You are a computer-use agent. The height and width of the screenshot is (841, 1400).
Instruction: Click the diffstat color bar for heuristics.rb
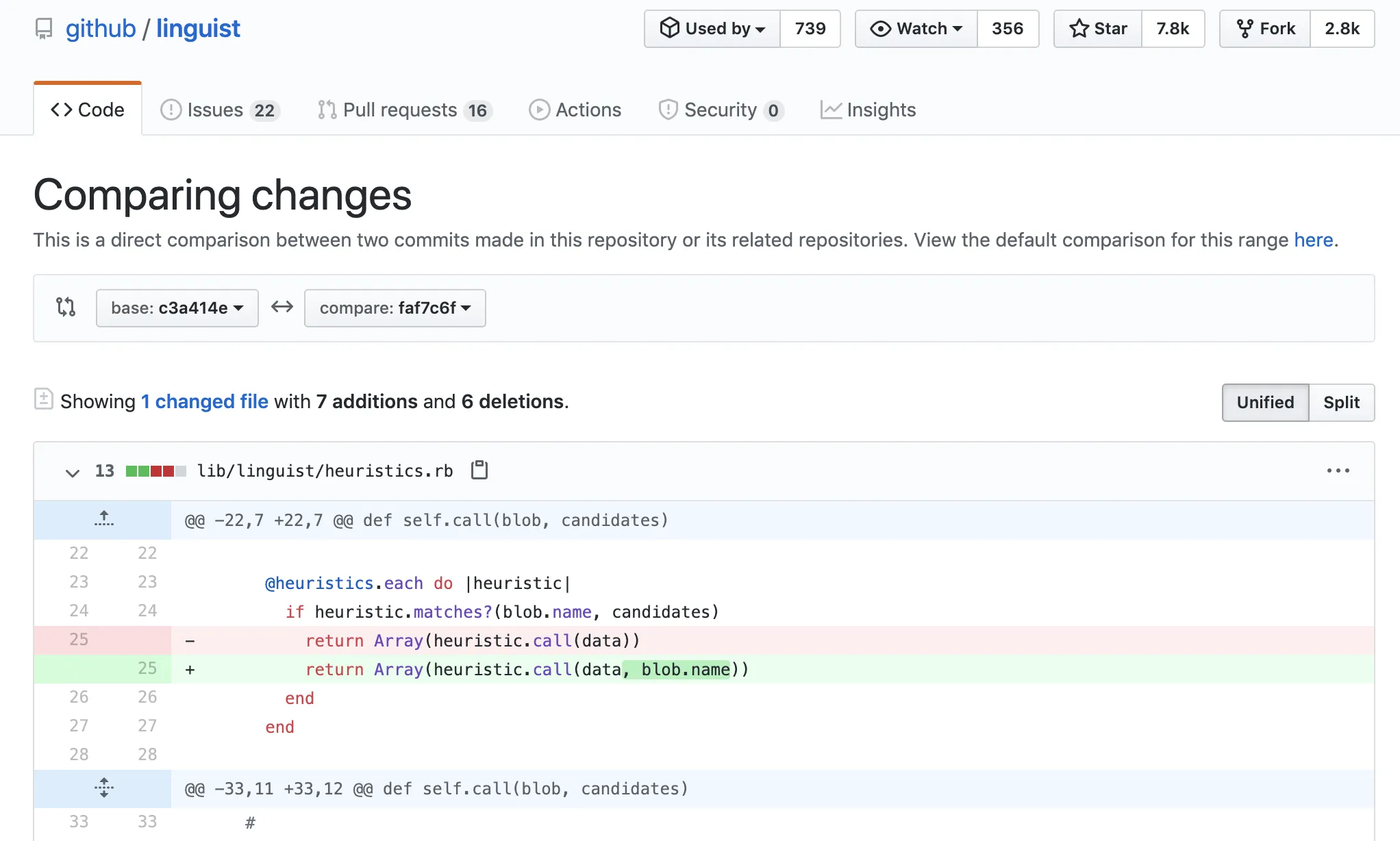pos(155,471)
